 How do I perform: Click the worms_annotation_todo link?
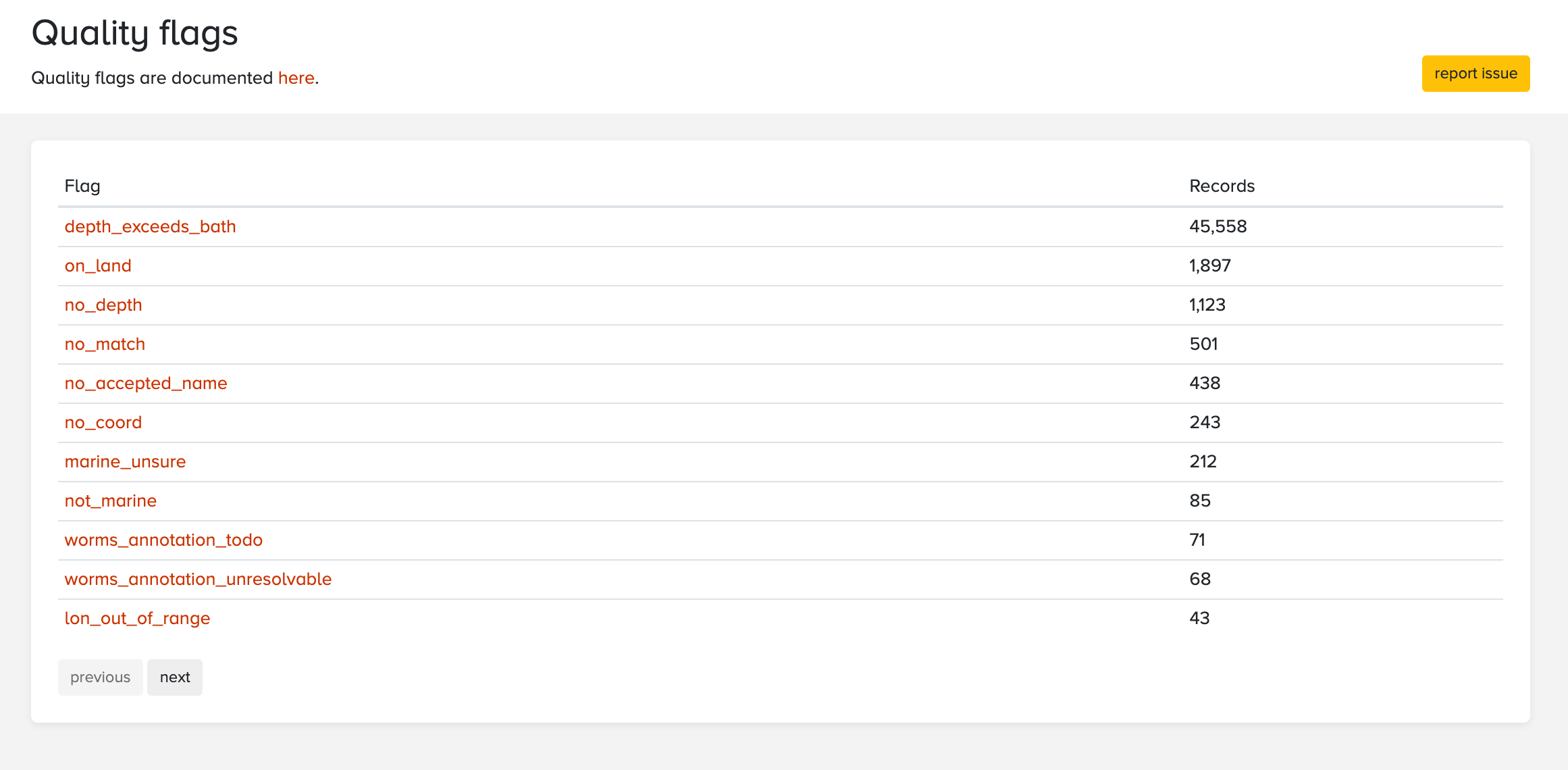(x=163, y=540)
